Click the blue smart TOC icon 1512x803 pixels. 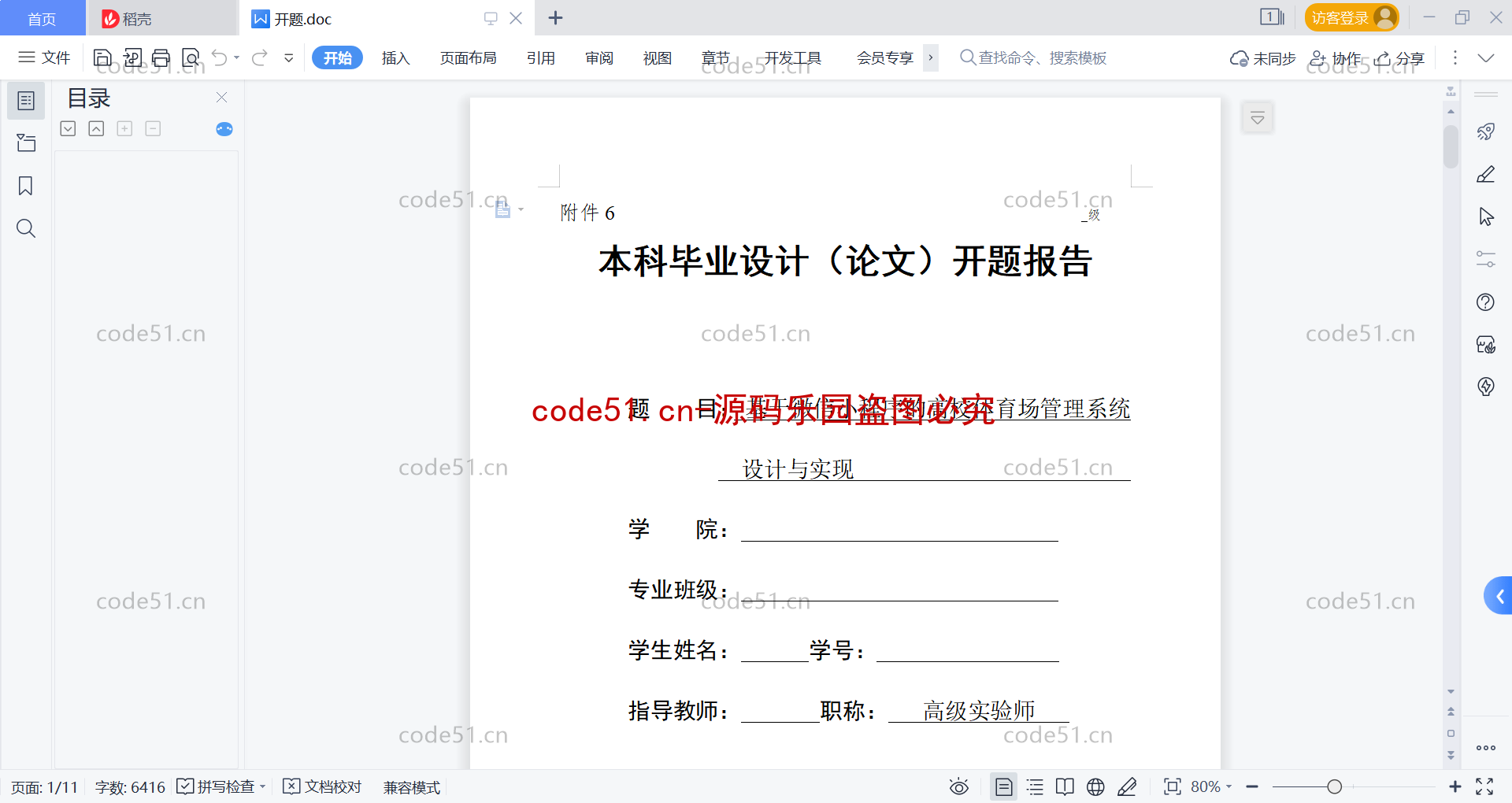224,129
